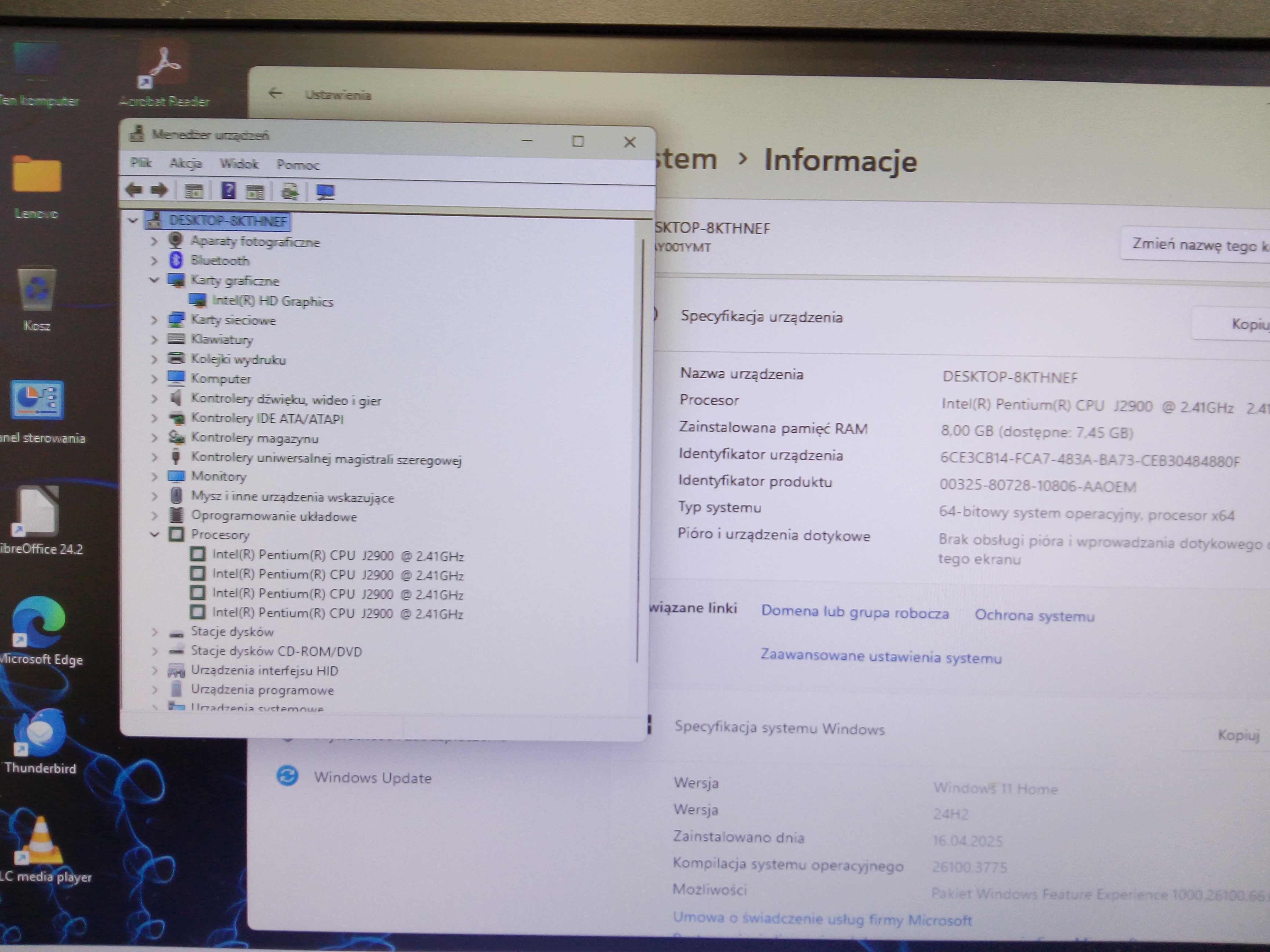
Task: Click Domena lub grupa robocza link
Action: tap(855, 612)
